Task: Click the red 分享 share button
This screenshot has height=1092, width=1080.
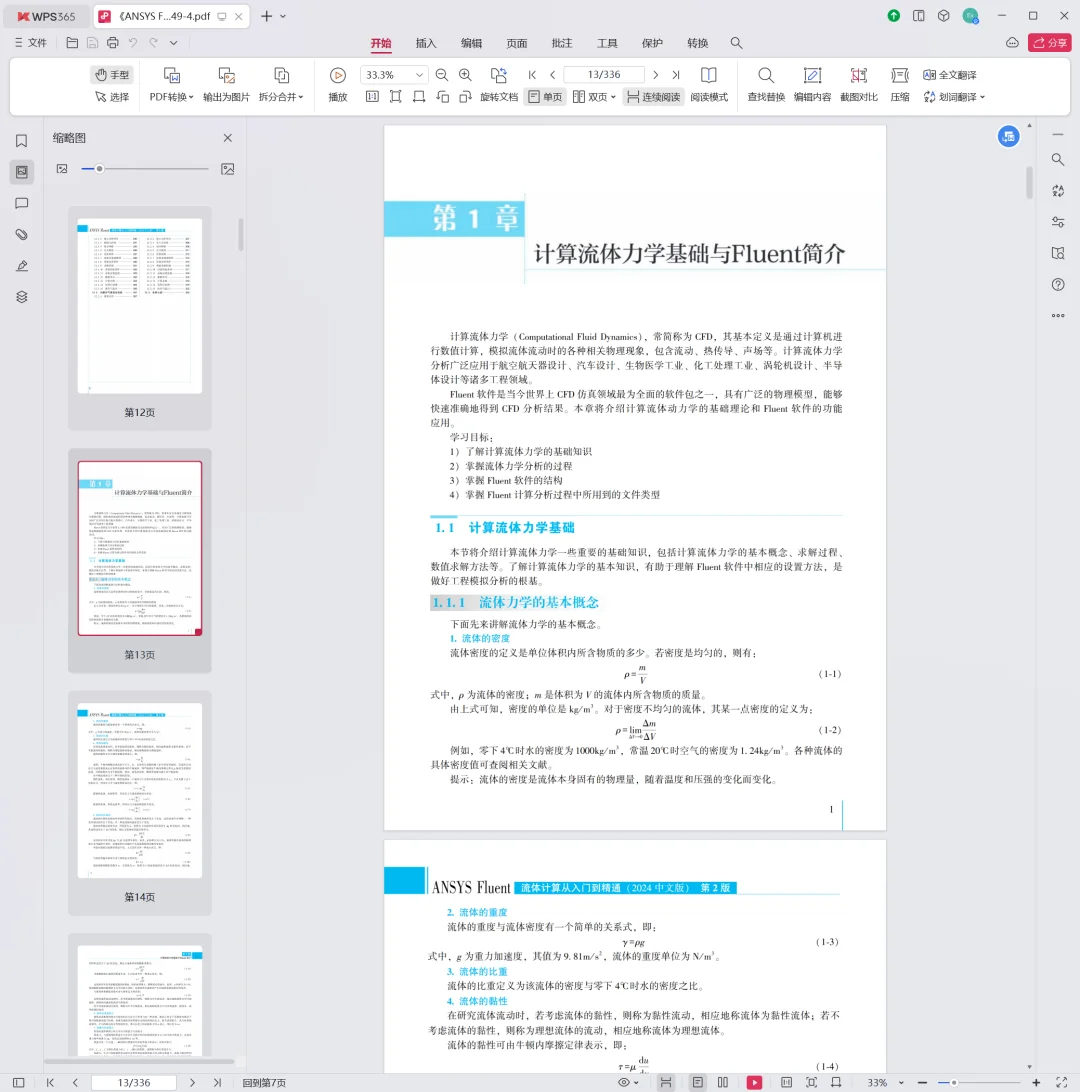Action: [1049, 43]
